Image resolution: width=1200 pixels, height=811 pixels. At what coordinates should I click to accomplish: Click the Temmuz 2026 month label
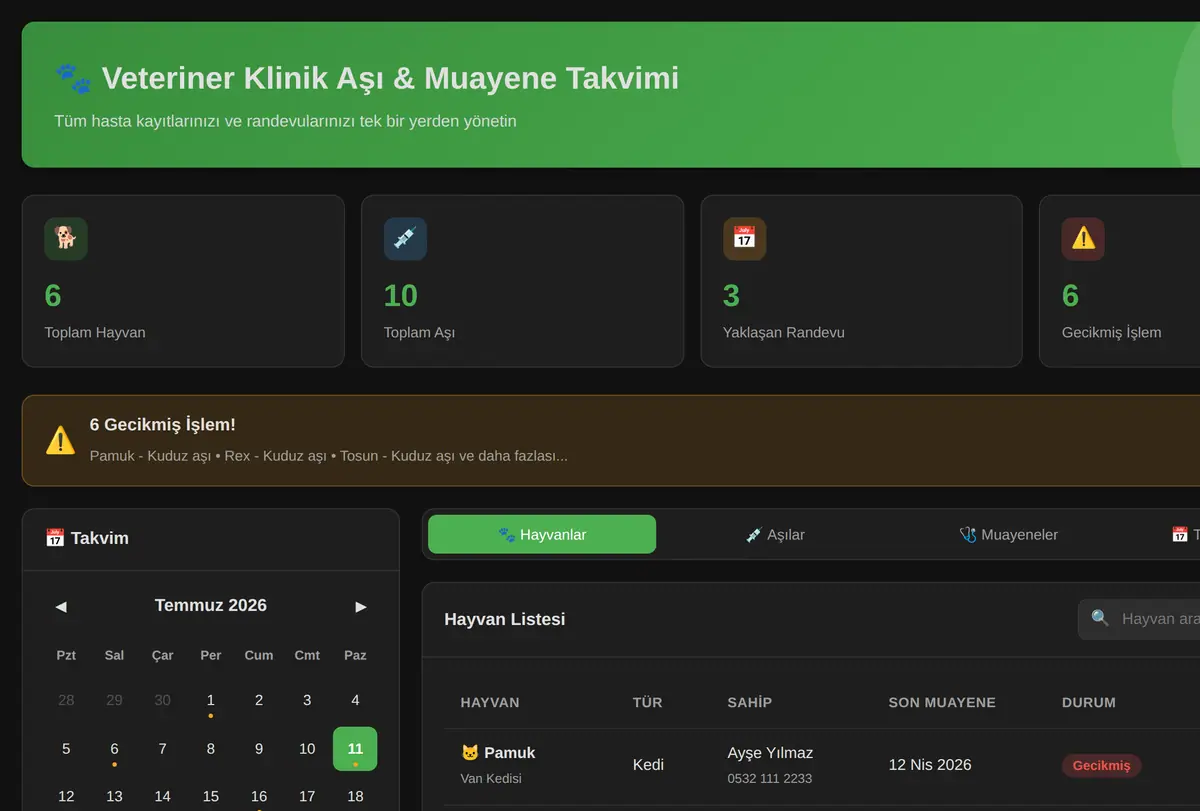coord(211,605)
